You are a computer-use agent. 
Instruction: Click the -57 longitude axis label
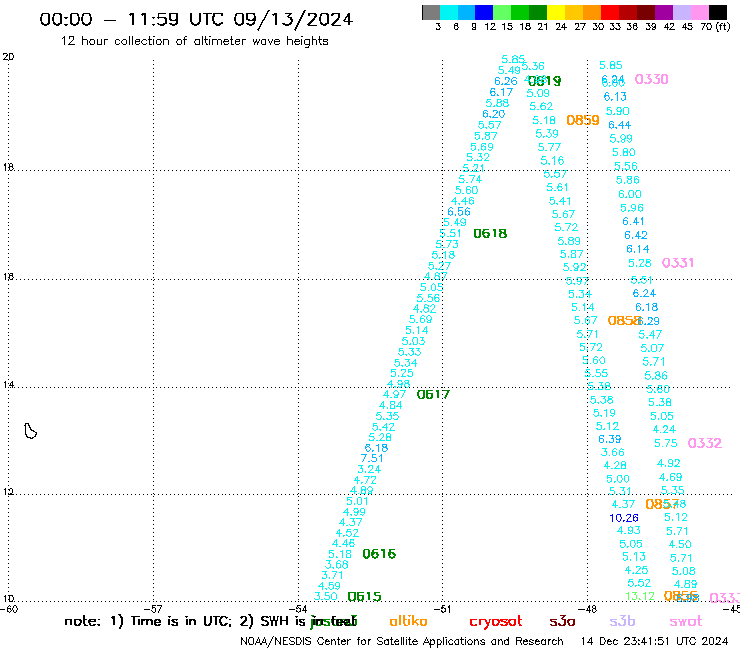[153, 609]
